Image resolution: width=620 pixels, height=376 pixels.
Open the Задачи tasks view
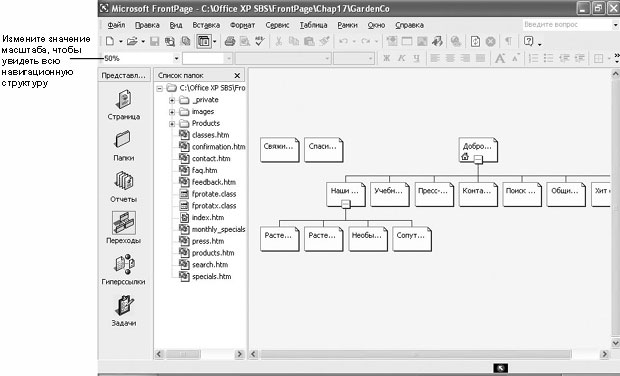(x=124, y=311)
